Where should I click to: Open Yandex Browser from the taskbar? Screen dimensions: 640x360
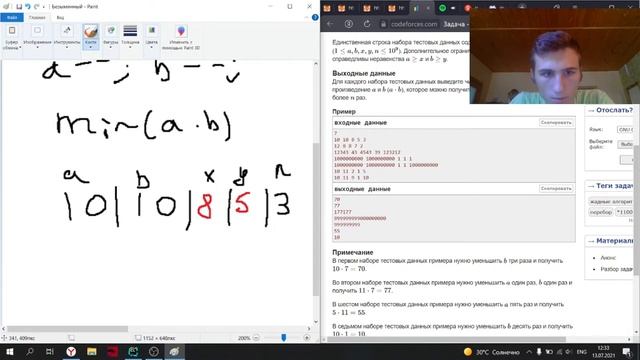pyautogui.click(x=71, y=352)
